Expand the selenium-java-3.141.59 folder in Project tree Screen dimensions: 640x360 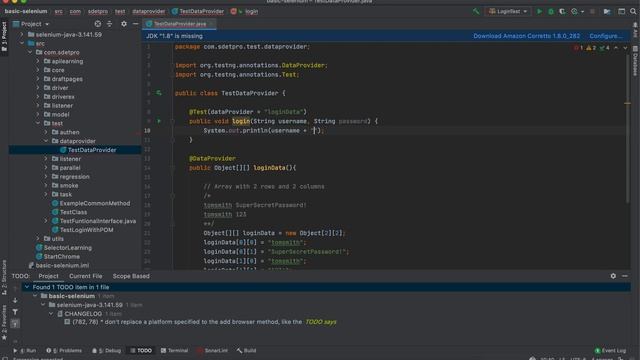pos(22,35)
